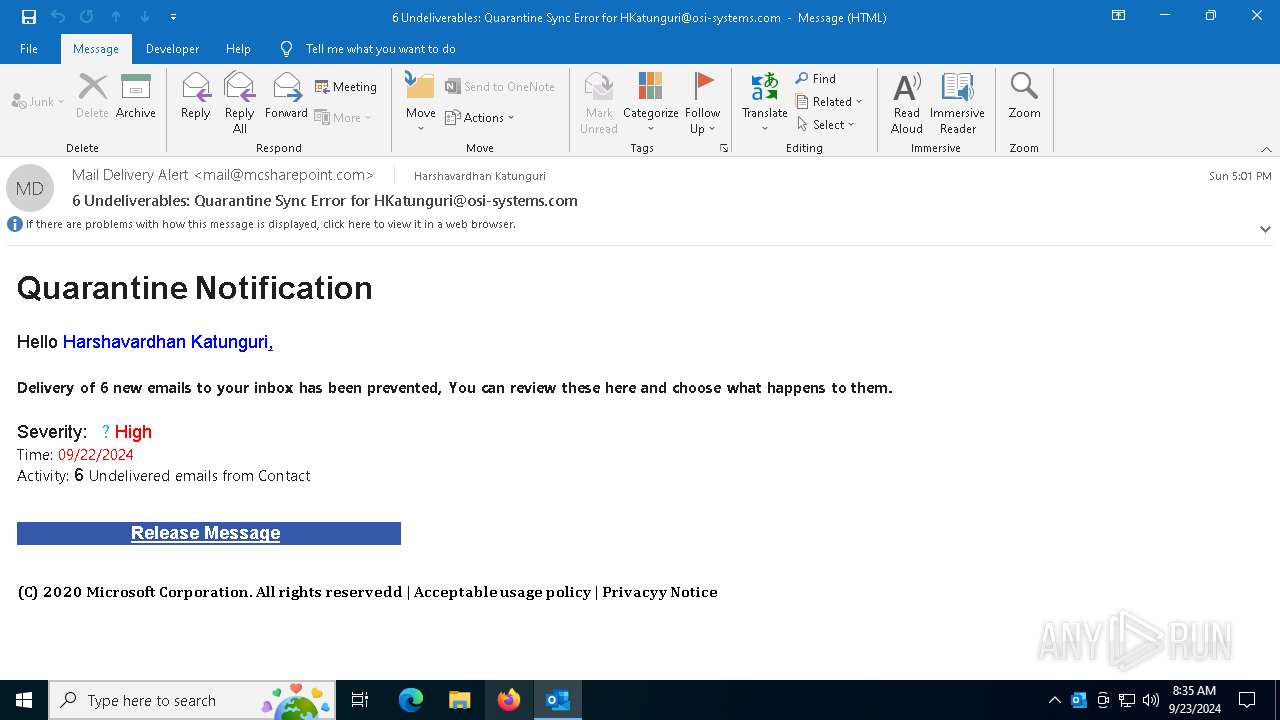
Task: Open the Related dropdown
Action: [x=829, y=101]
